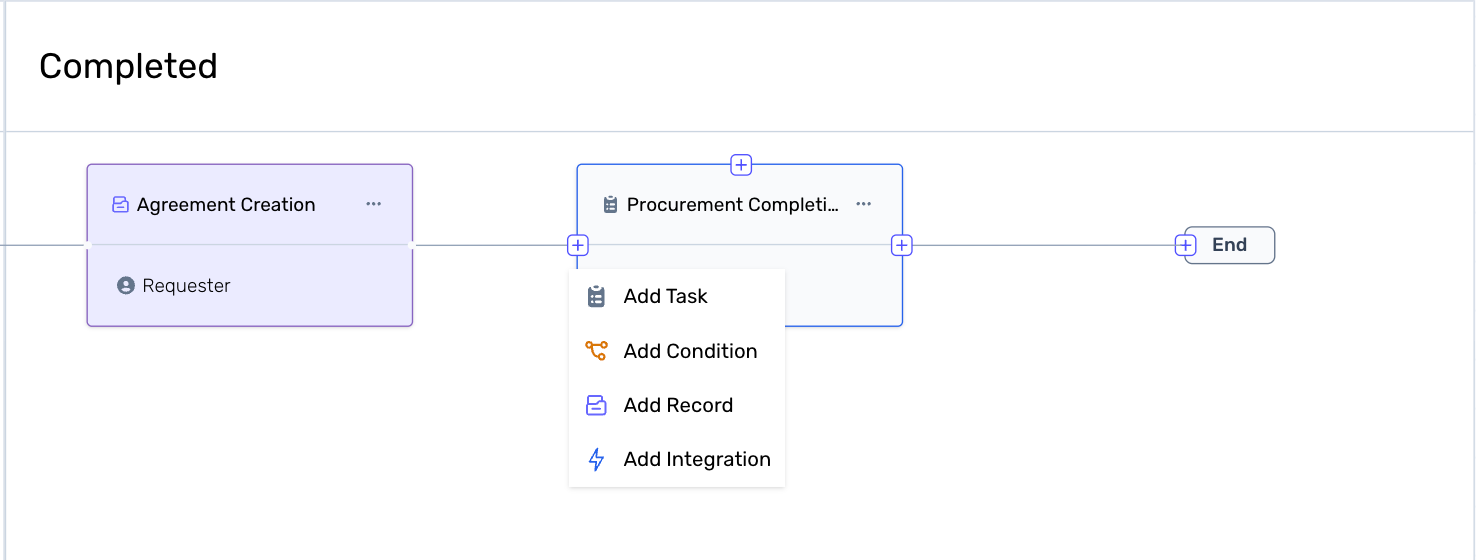1476x560 pixels.
Task: Click the orange Add Condition branch icon
Action: pyautogui.click(x=596, y=351)
